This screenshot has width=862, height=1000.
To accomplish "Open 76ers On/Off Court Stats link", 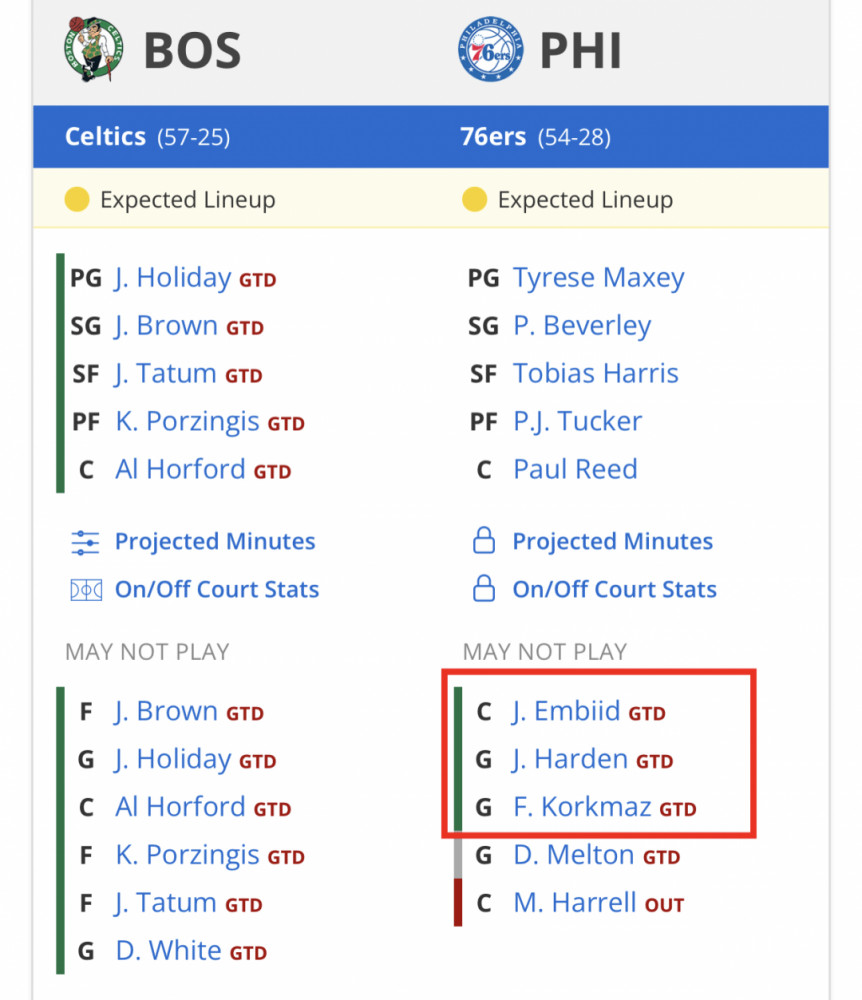I will point(615,589).
